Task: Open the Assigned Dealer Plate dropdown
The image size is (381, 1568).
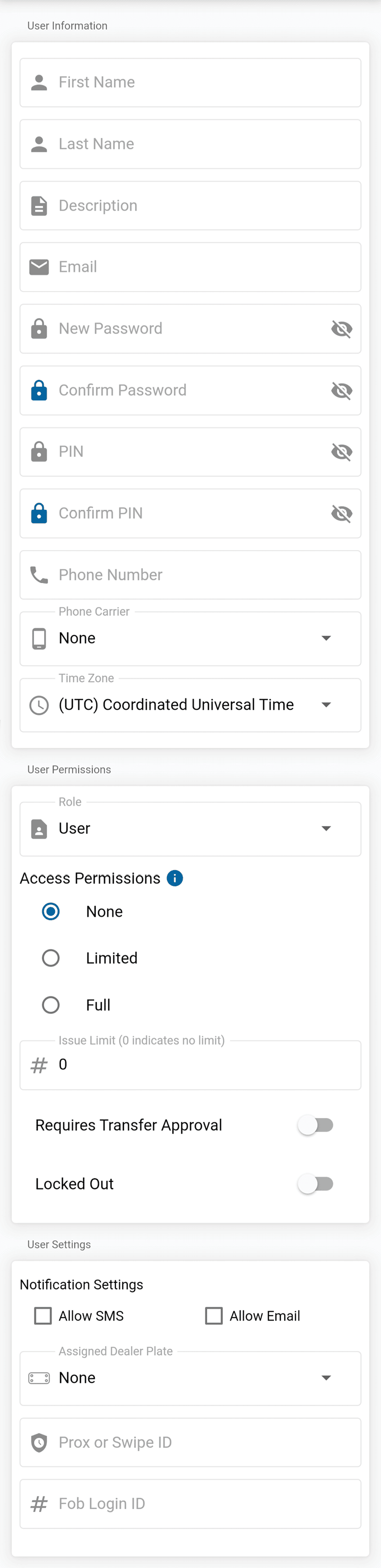Action: tap(190, 1378)
